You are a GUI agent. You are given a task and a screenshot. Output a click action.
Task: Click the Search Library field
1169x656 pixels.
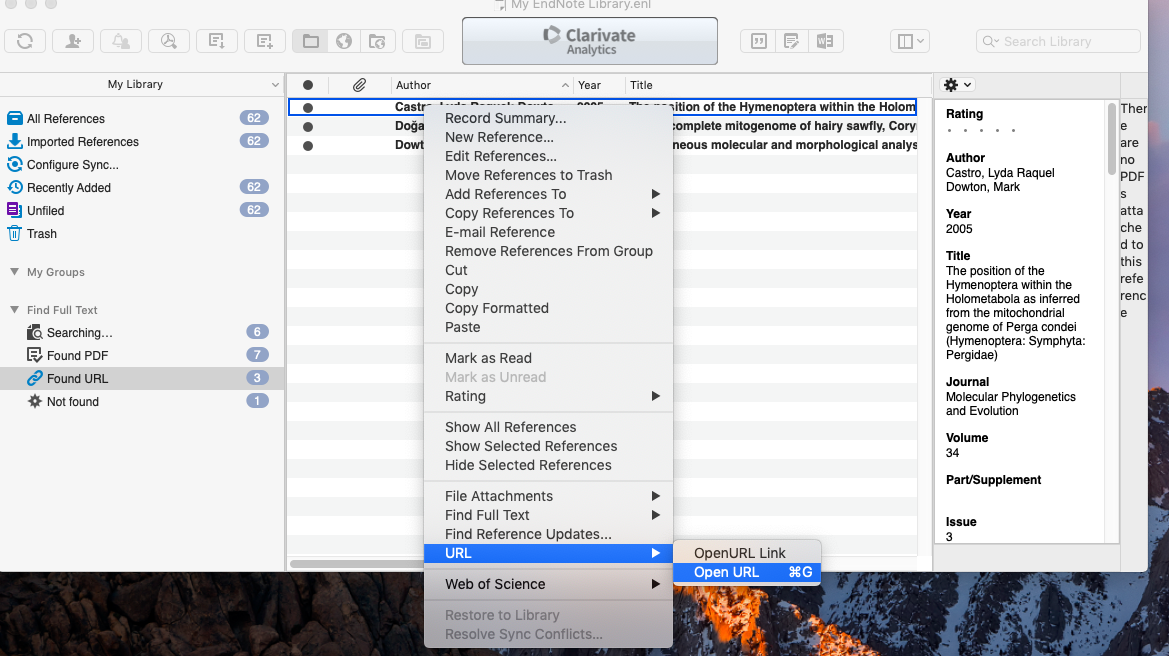(1058, 41)
